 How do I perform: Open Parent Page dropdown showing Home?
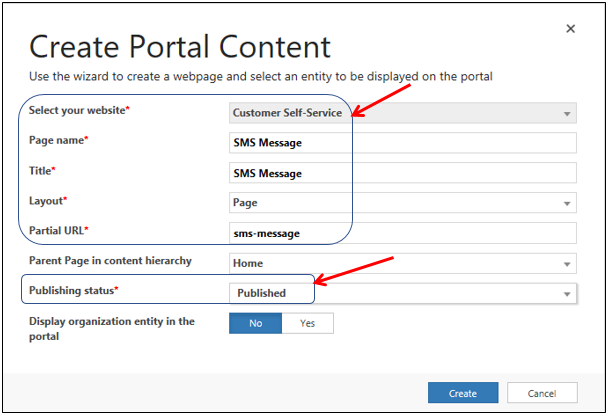[400, 264]
